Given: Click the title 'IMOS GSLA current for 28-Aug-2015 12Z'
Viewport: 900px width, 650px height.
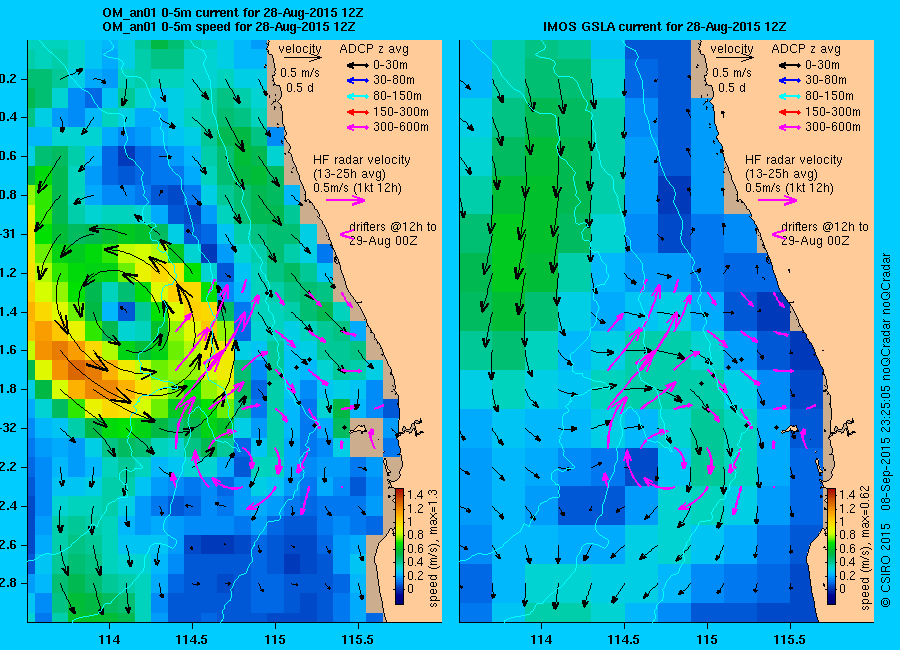Looking at the screenshot, I should click(664, 27).
